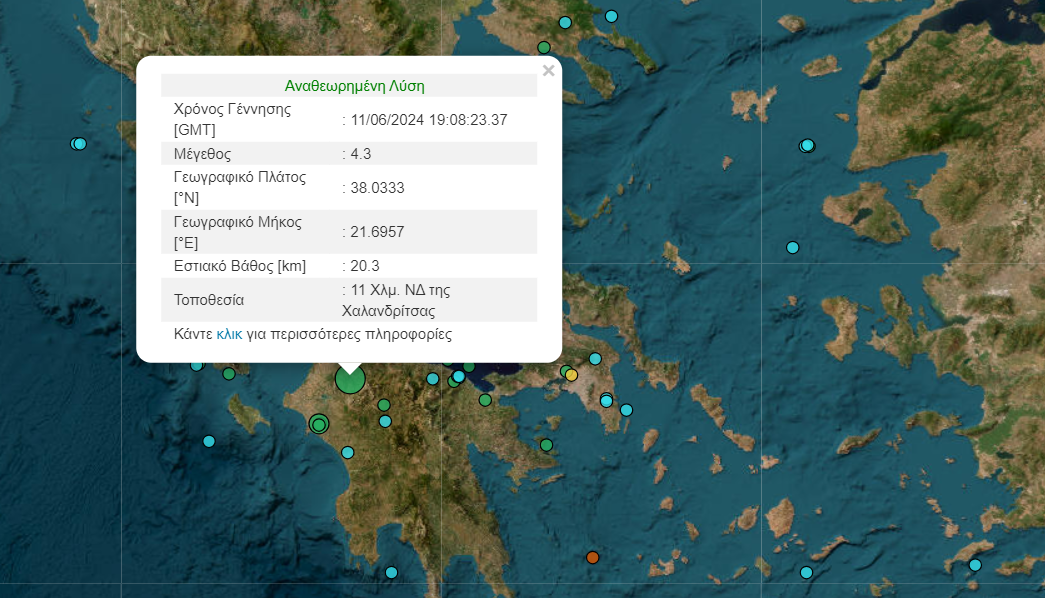The image size is (1045, 598).
Task: Click the 'Εστιακό Βάθος [km]' label
Action: tap(239, 266)
